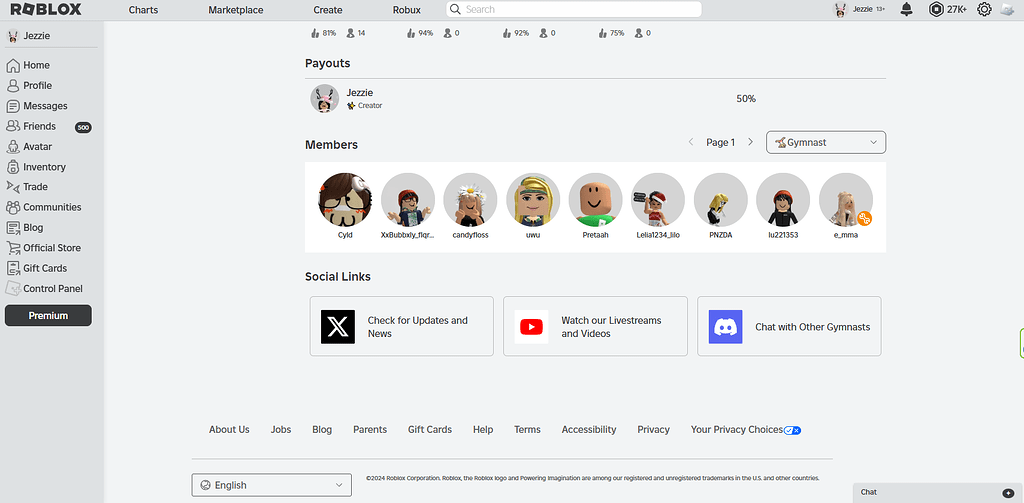Open member e_mma avatar
Screen dimensions: 1024x503
[846, 199]
